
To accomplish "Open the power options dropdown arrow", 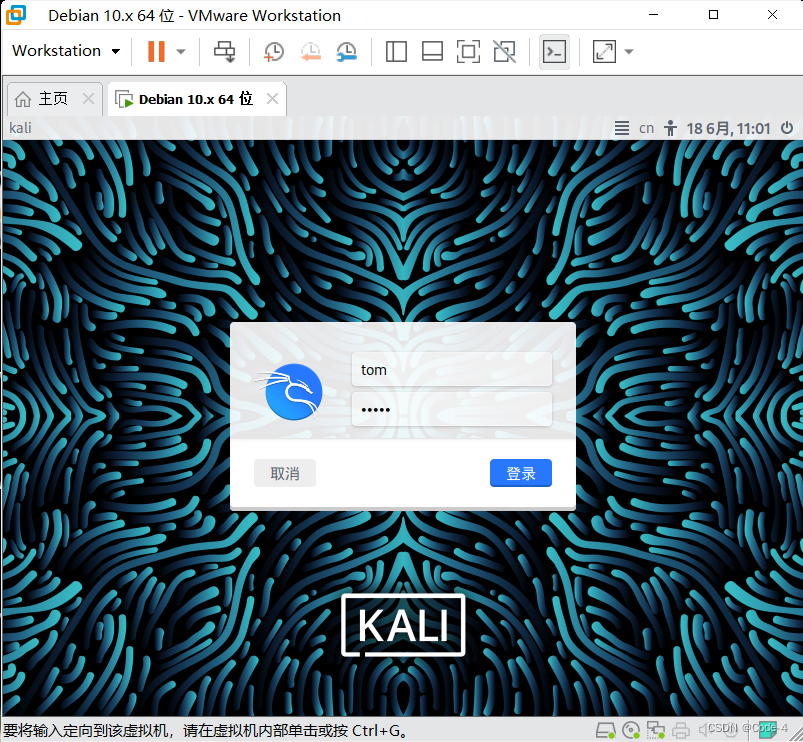I will point(180,51).
